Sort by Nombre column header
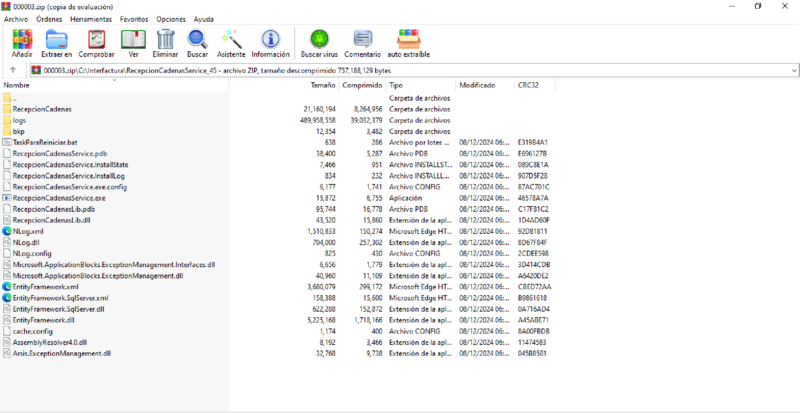The image size is (800, 413). [114, 85]
